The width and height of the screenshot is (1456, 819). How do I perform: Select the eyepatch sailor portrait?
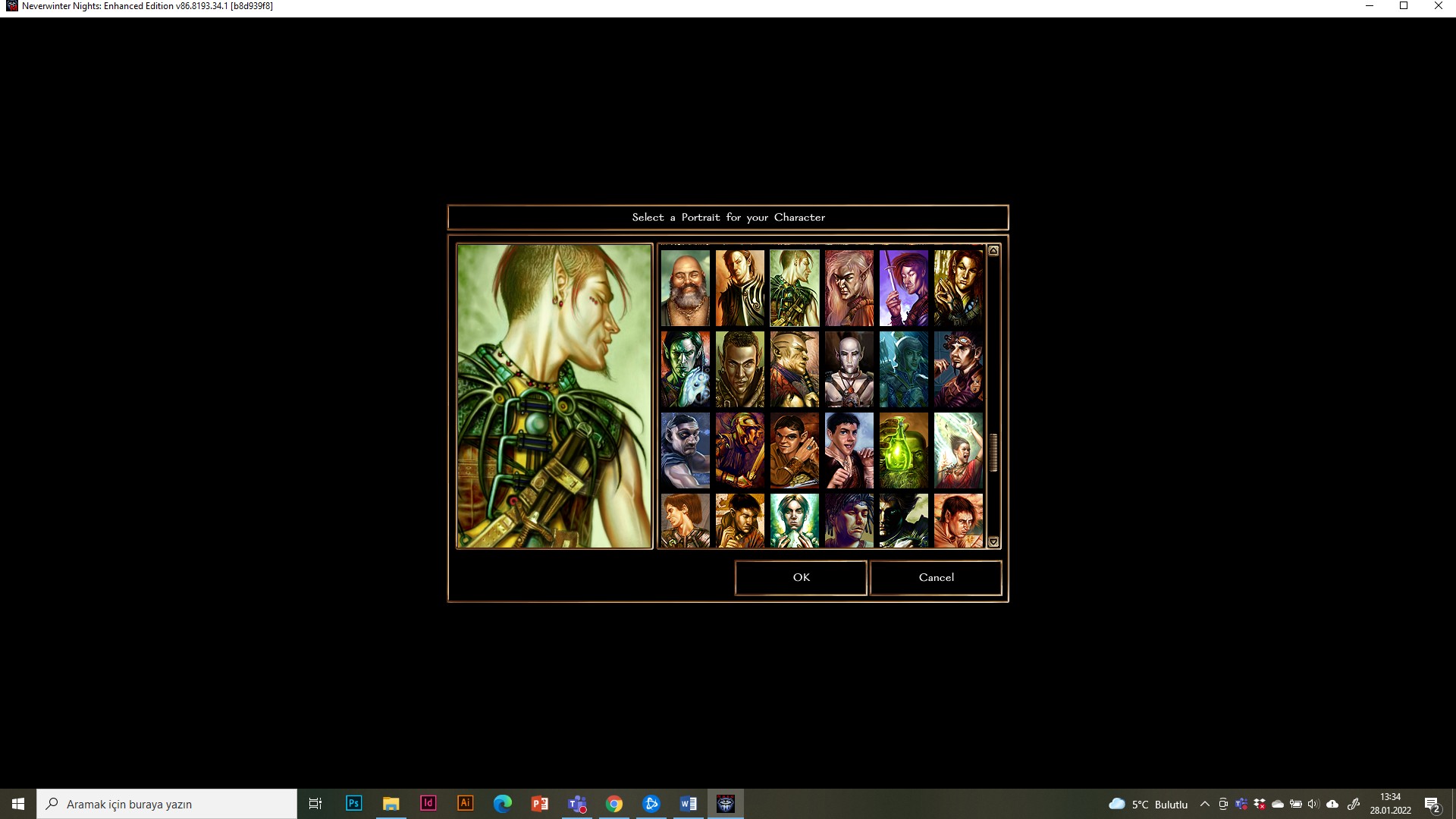[x=685, y=450]
